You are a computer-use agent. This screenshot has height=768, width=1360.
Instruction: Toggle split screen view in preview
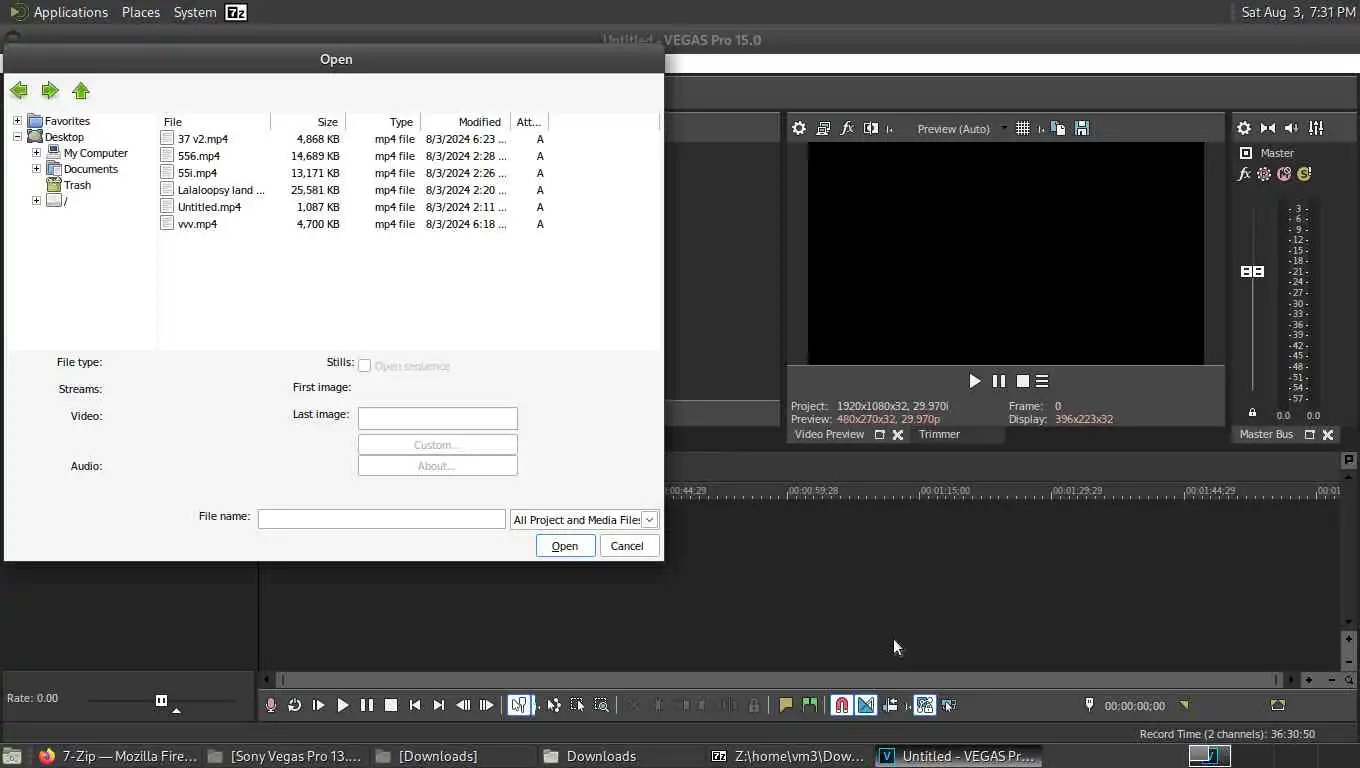point(871,128)
